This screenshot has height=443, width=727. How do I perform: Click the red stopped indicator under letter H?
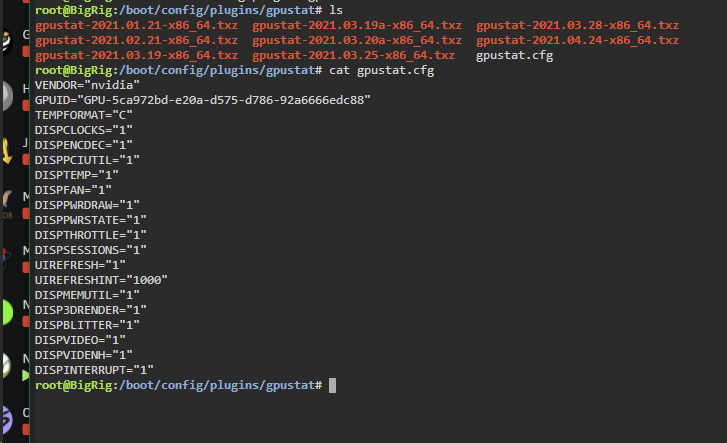coord(26,106)
